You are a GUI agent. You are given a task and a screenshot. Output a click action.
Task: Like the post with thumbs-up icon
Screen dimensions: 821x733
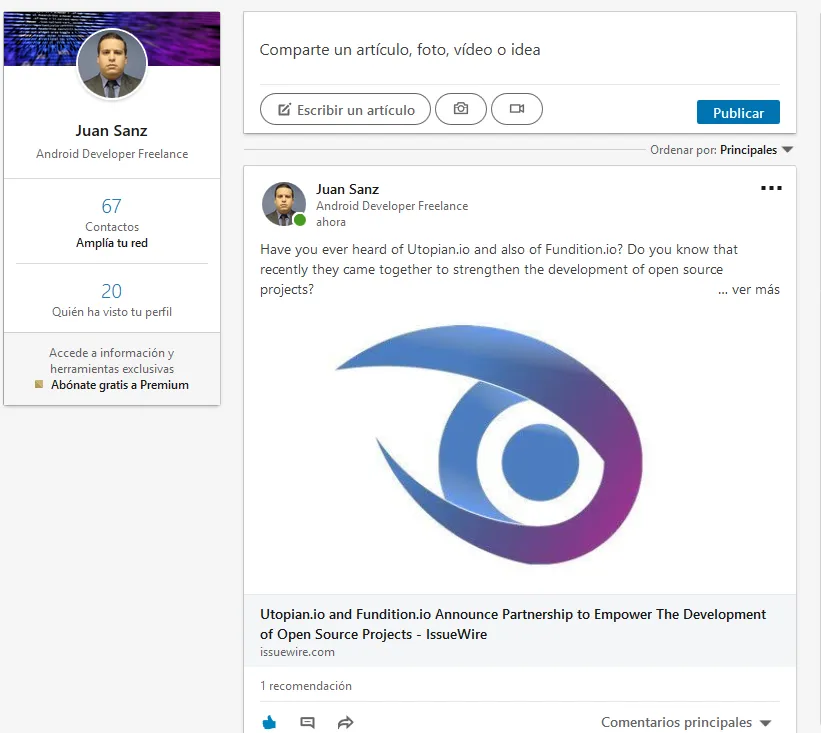pyautogui.click(x=269, y=723)
